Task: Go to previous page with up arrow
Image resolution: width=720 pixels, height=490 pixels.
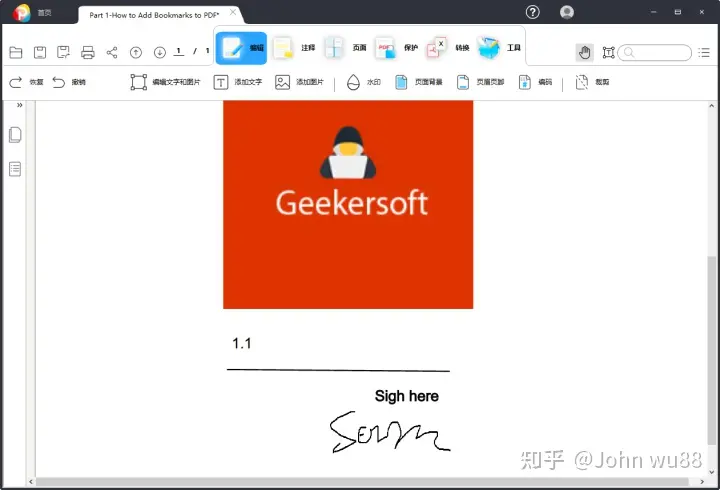Action: [x=136, y=52]
